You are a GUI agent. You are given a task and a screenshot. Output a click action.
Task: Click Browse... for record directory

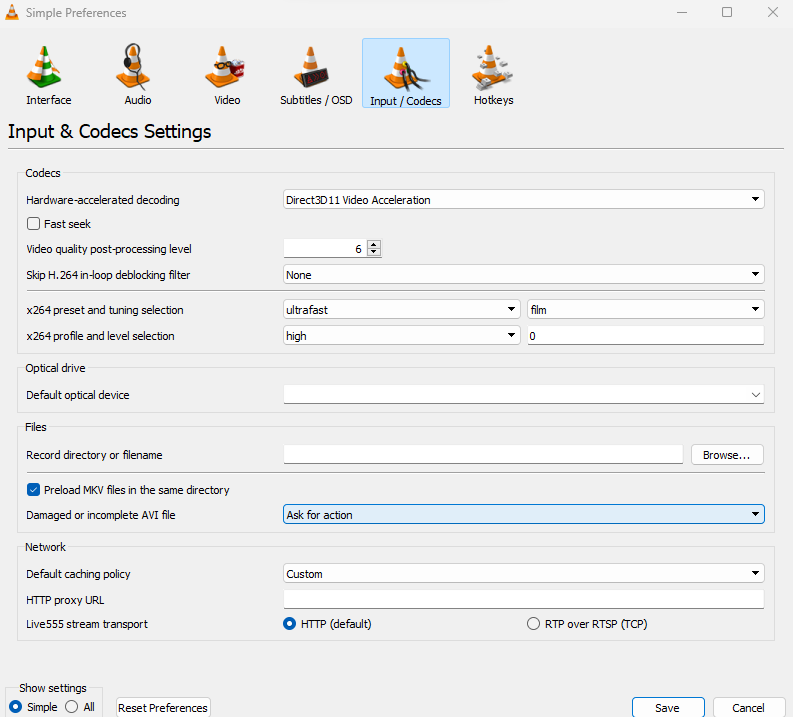pos(727,455)
